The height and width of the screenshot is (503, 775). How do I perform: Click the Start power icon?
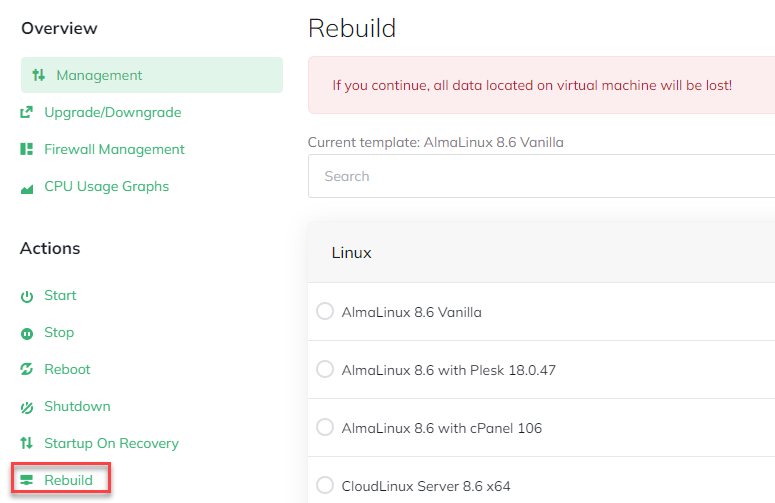click(x=27, y=296)
